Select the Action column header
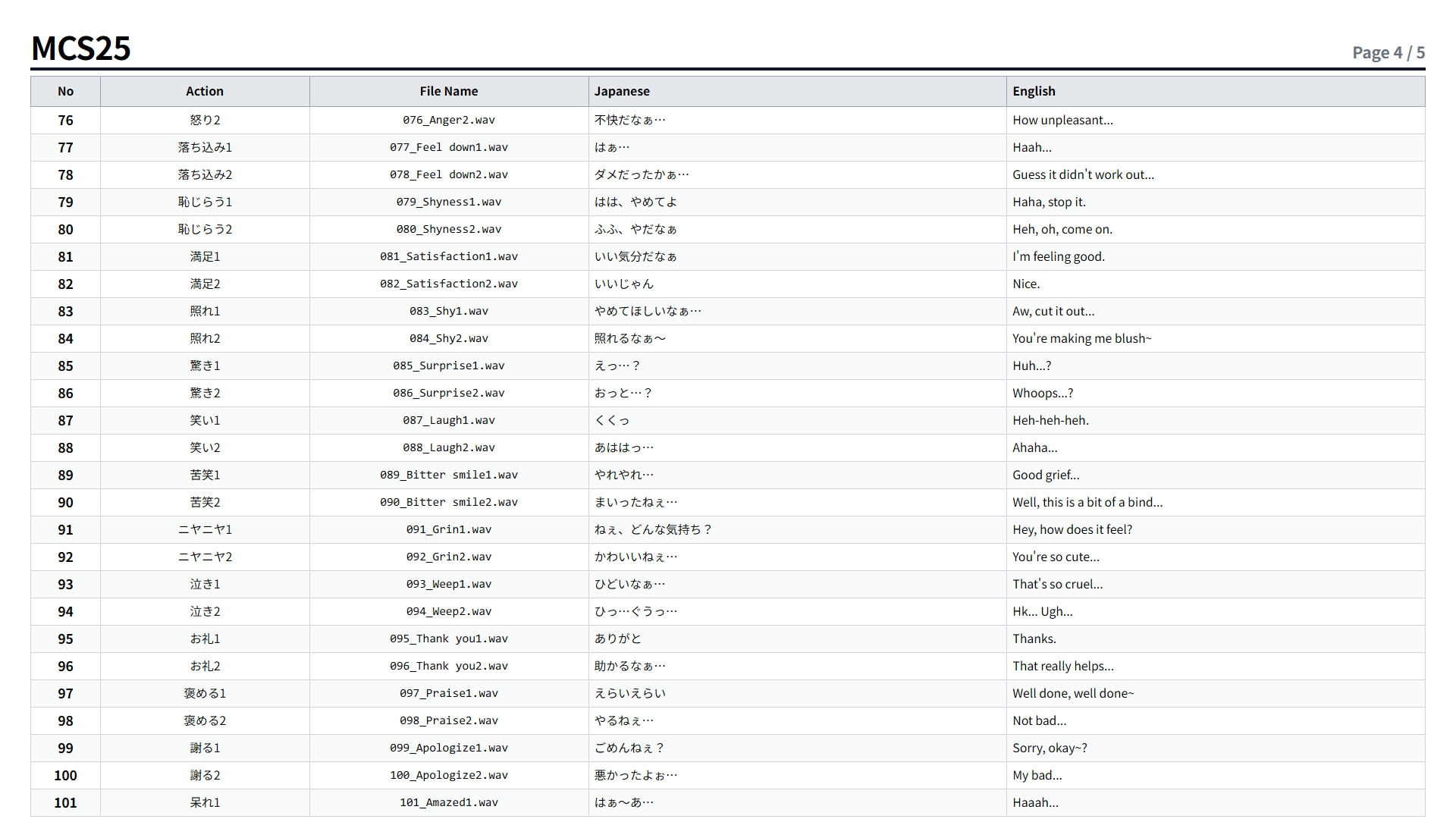The height and width of the screenshot is (819, 1456). click(x=205, y=91)
